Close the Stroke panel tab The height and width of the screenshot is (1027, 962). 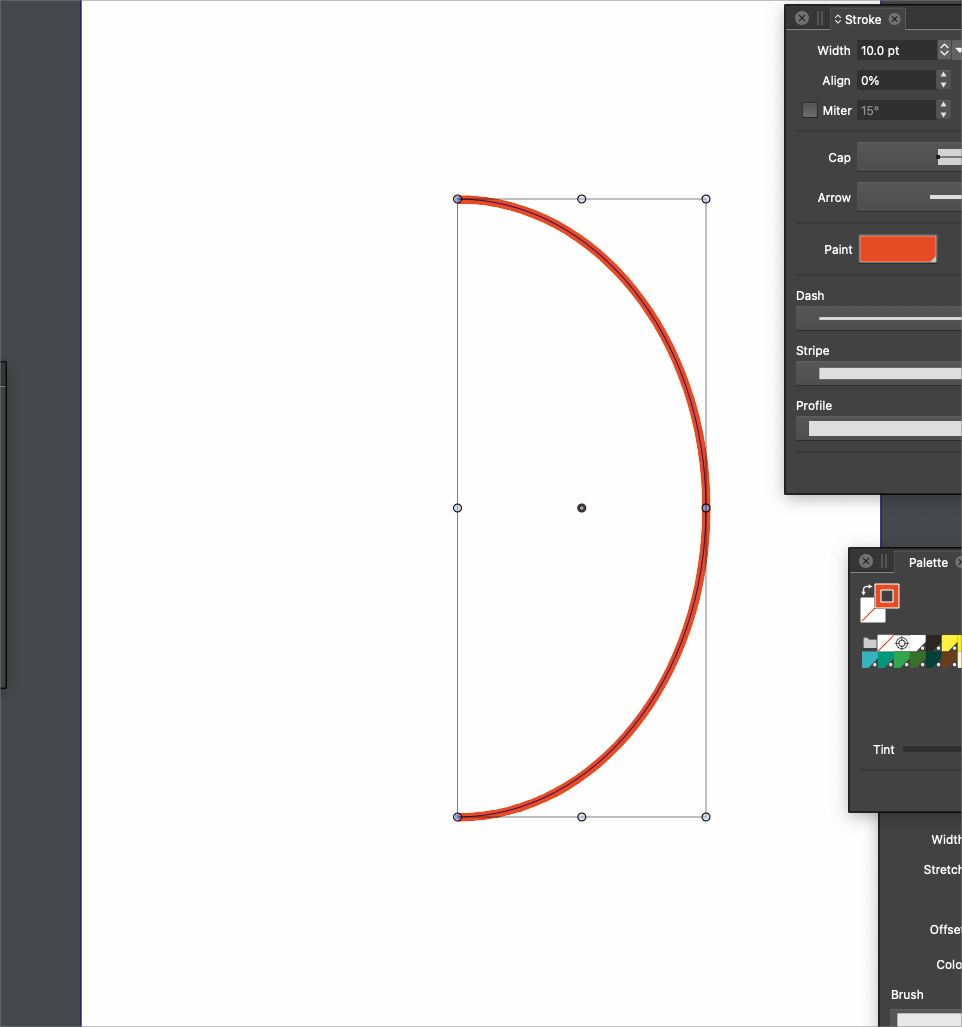point(895,19)
